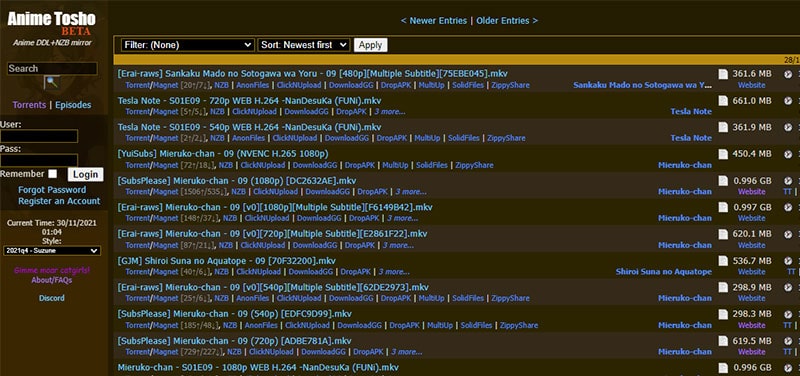Click the magnifier search icon under Search box
800x376 pixels.
[x=52, y=82]
